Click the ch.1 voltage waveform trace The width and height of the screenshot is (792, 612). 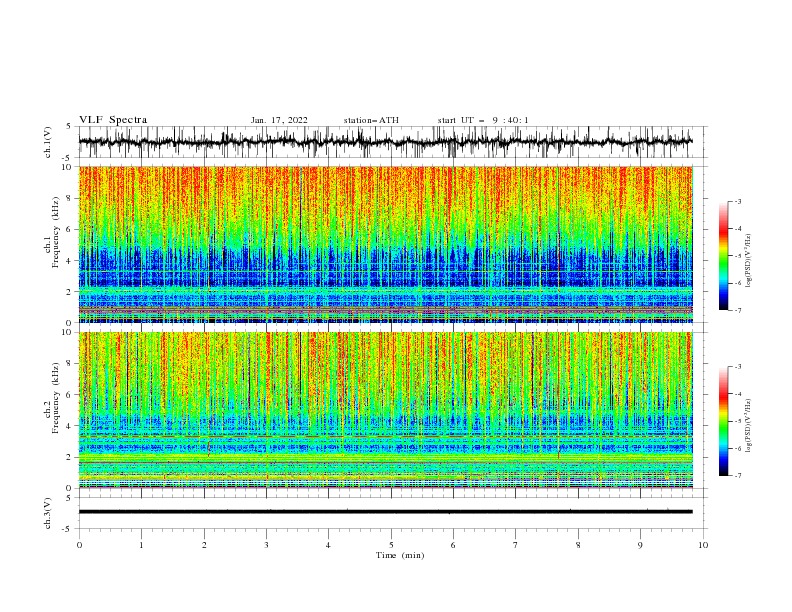(x=385, y=142)
